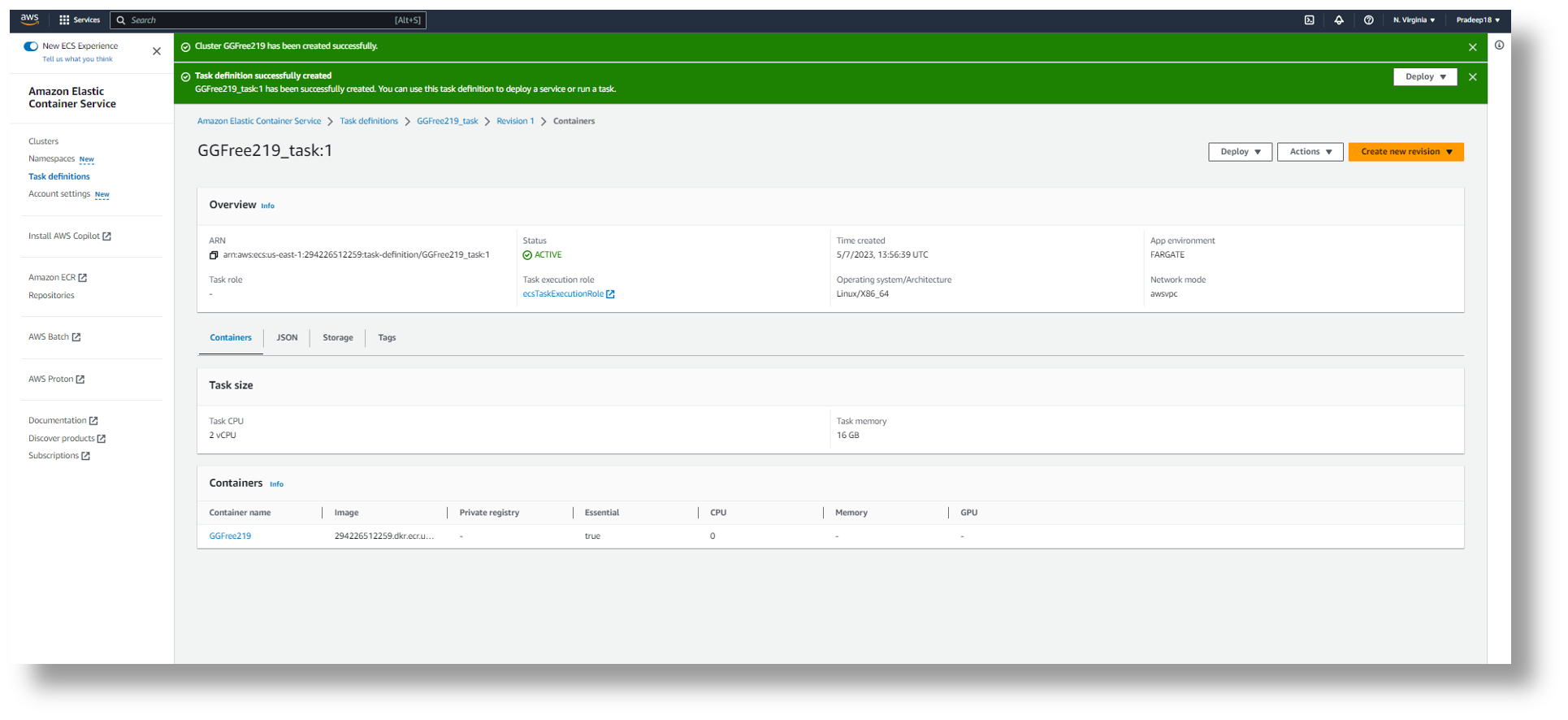This screenshot has height=720, width=1568.
Task: Go to Clusters in the sidebar
Action: pos(44,141)
